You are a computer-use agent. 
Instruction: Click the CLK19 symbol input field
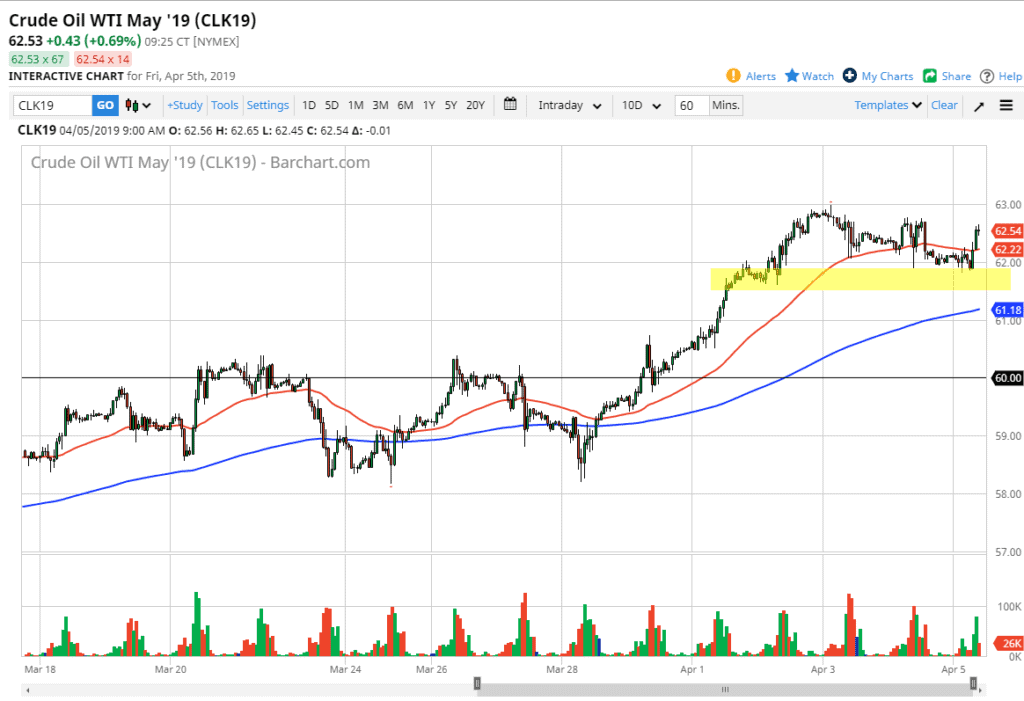point(53,105)
